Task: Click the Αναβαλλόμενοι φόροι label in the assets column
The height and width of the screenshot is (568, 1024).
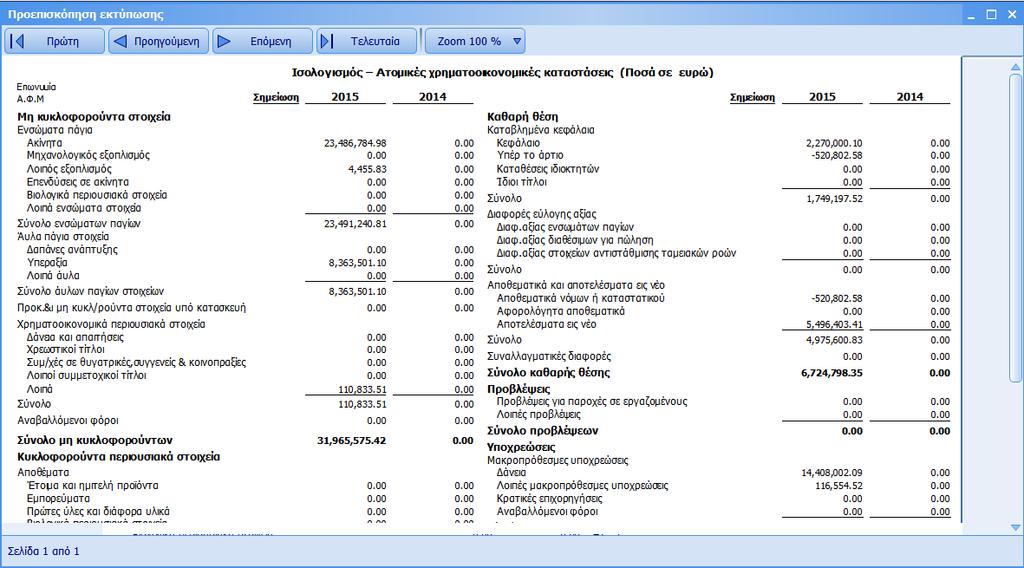Action: coord(68,420)
